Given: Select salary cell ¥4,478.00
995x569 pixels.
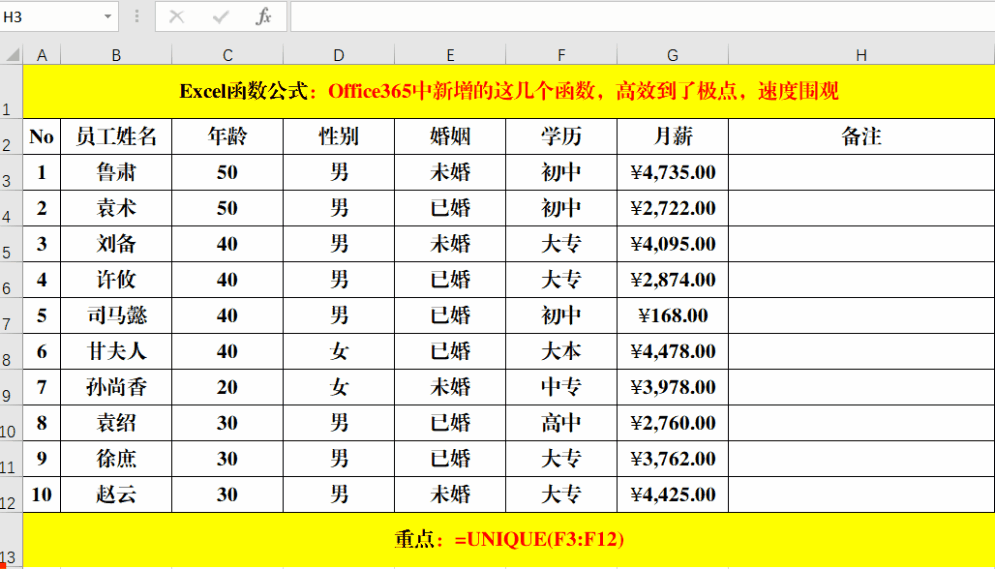Looking at the screenshot, I should (x=673, y=351).
